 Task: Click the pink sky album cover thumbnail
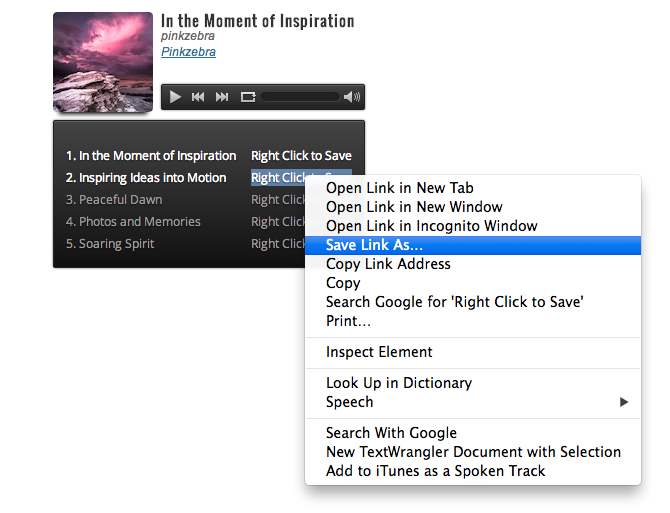tap(102, 61)
